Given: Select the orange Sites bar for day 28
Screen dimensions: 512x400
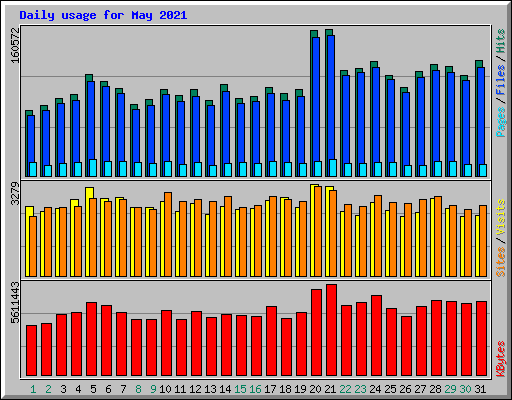Looking at the screenshot, I should (x=438, y=236).
